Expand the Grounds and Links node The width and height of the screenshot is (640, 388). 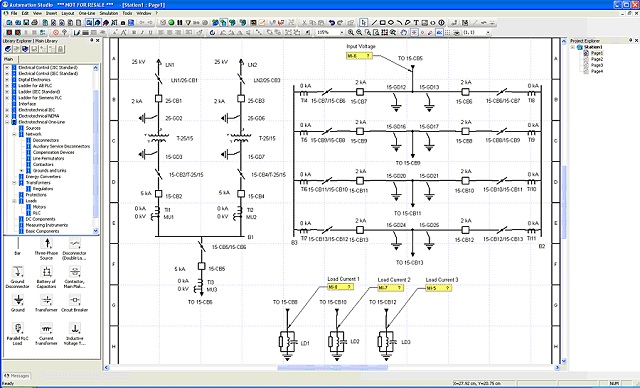(x=22, y=171)
